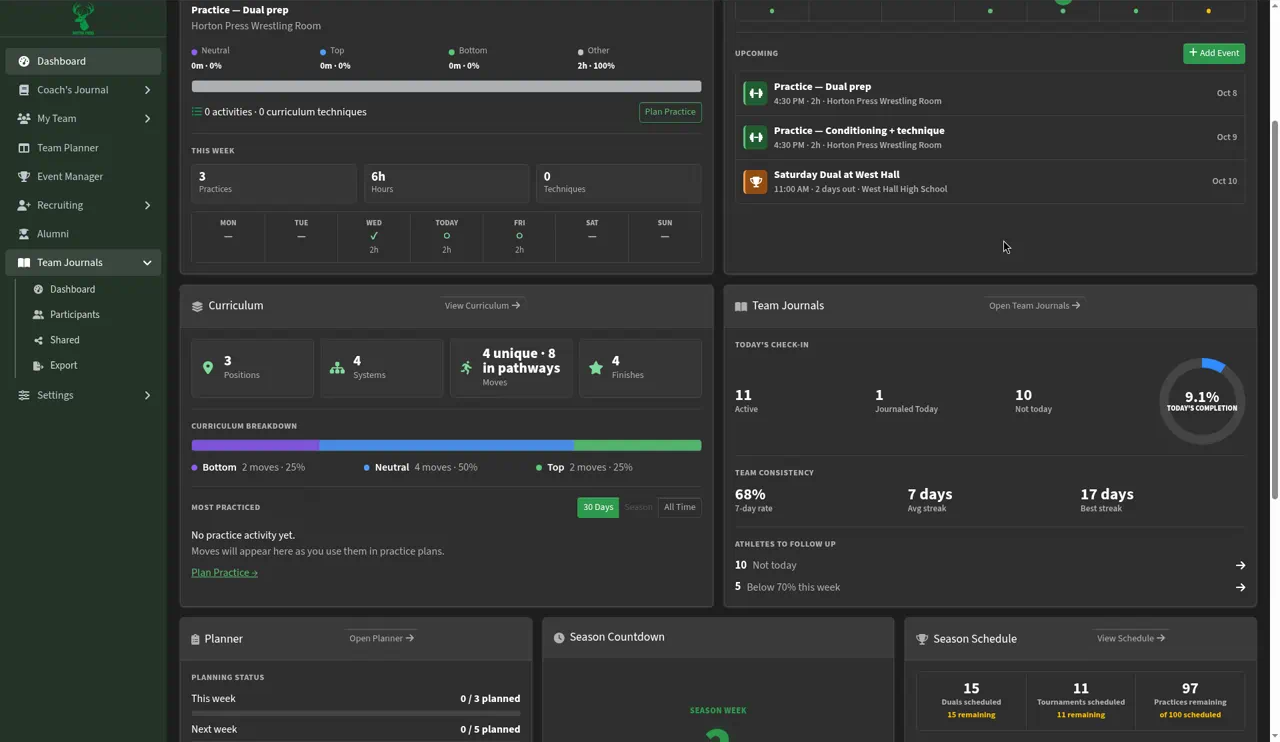Viewport: 1280px width, 742px height.
Task: Click the trophy icon for Saturday Dual at West Hall
Action: click(755, 181)
